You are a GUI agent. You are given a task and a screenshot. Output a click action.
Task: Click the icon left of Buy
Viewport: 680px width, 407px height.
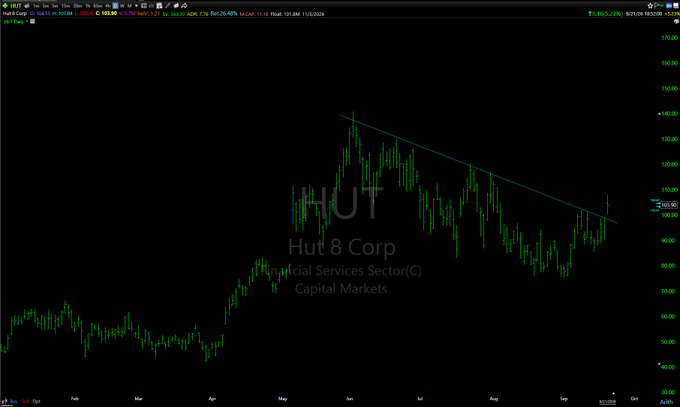pos(5,401)
